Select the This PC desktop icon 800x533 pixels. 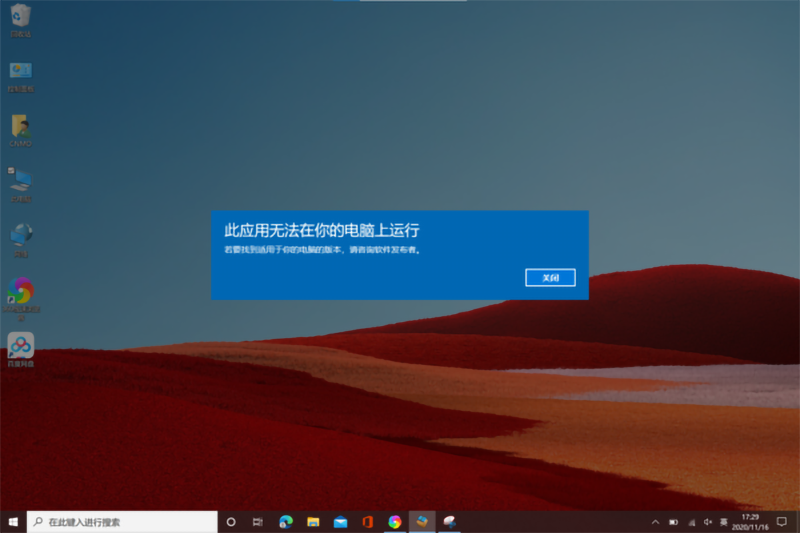[x=20, y=185]
